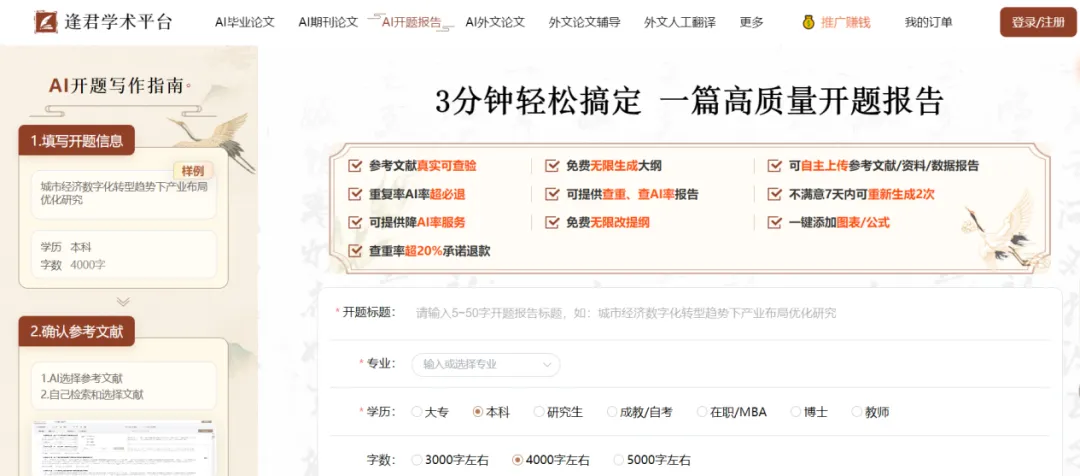Click 3分钟轻松搞定 headline text

click(x=539, y=103)
